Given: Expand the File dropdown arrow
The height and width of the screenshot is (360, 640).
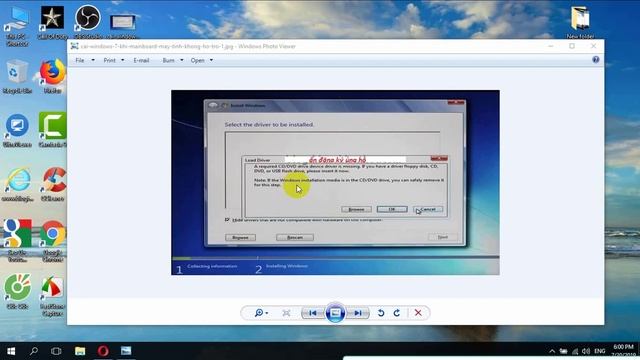Looking at the screenshot, I should [x=93, y=60].
